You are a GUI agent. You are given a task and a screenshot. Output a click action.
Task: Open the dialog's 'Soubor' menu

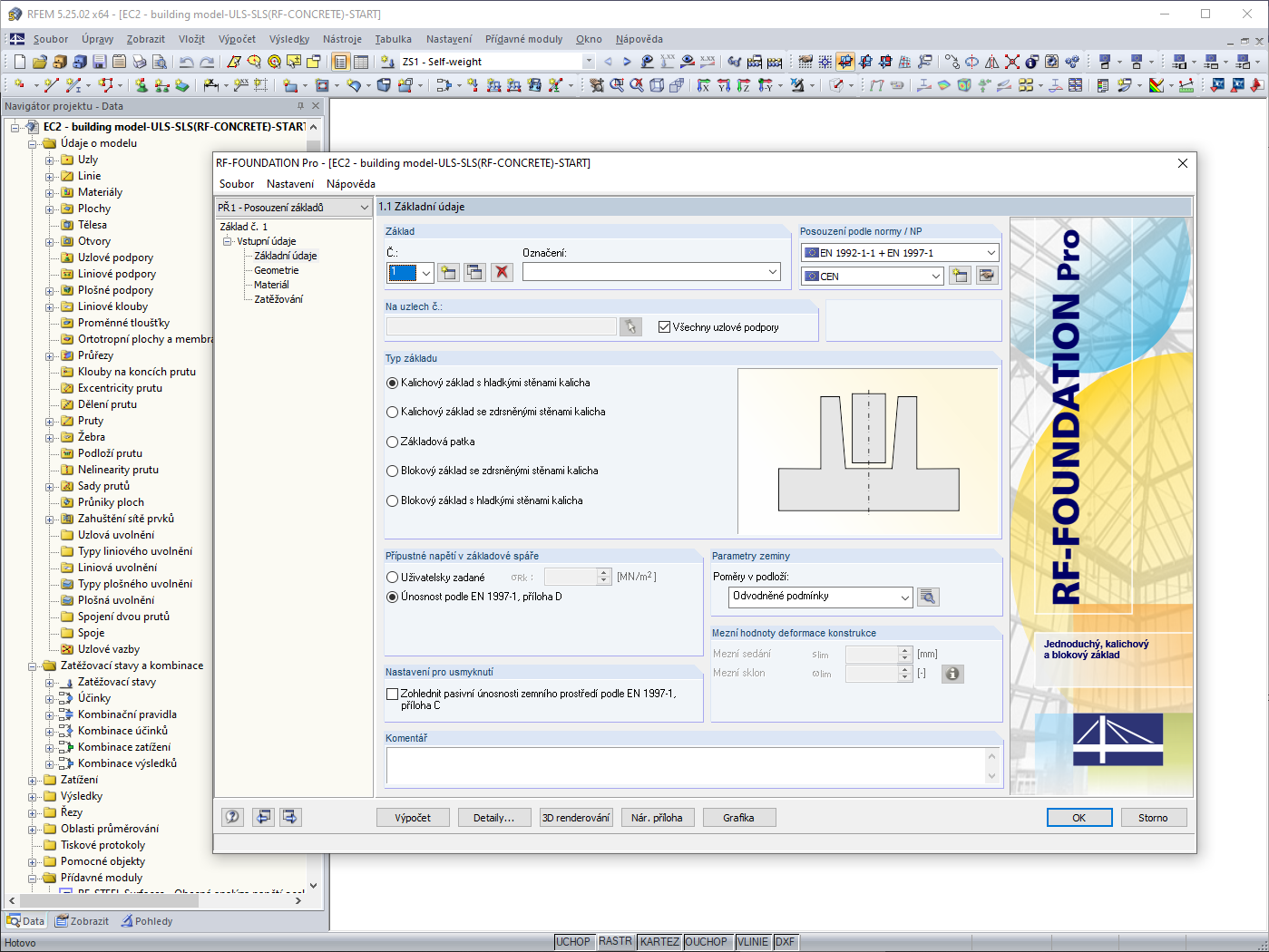pyautogui.click(x=237, y=184)
